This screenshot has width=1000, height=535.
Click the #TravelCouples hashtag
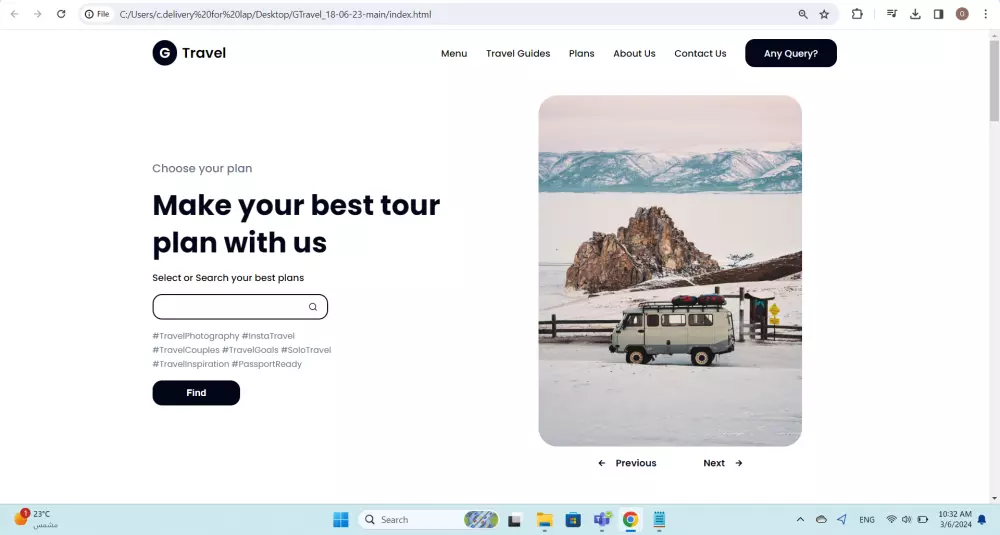pyautogui.click(x=186, y=349)
